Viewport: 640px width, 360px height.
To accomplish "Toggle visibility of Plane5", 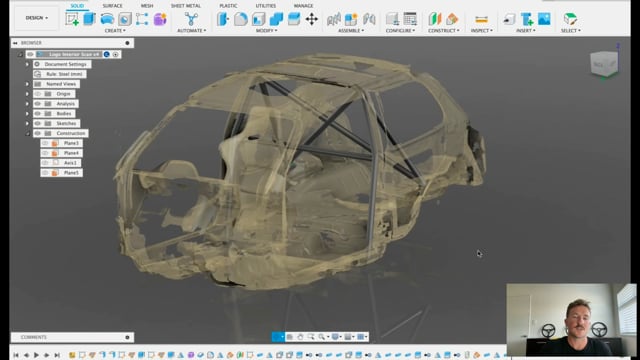I will (x=45, y=173).
